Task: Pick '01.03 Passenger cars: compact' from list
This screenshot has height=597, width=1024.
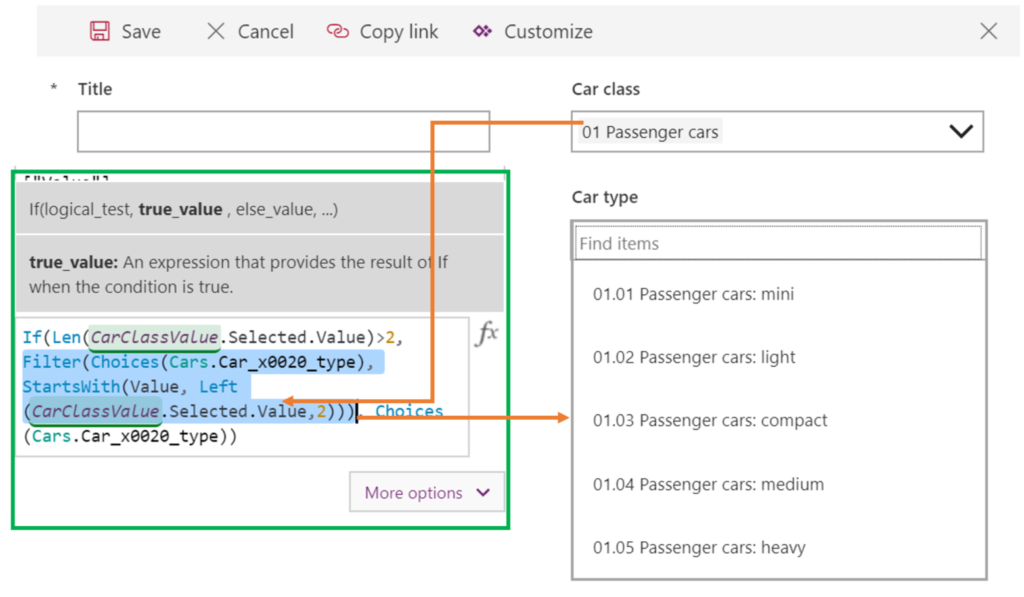Action: point(710,420)
